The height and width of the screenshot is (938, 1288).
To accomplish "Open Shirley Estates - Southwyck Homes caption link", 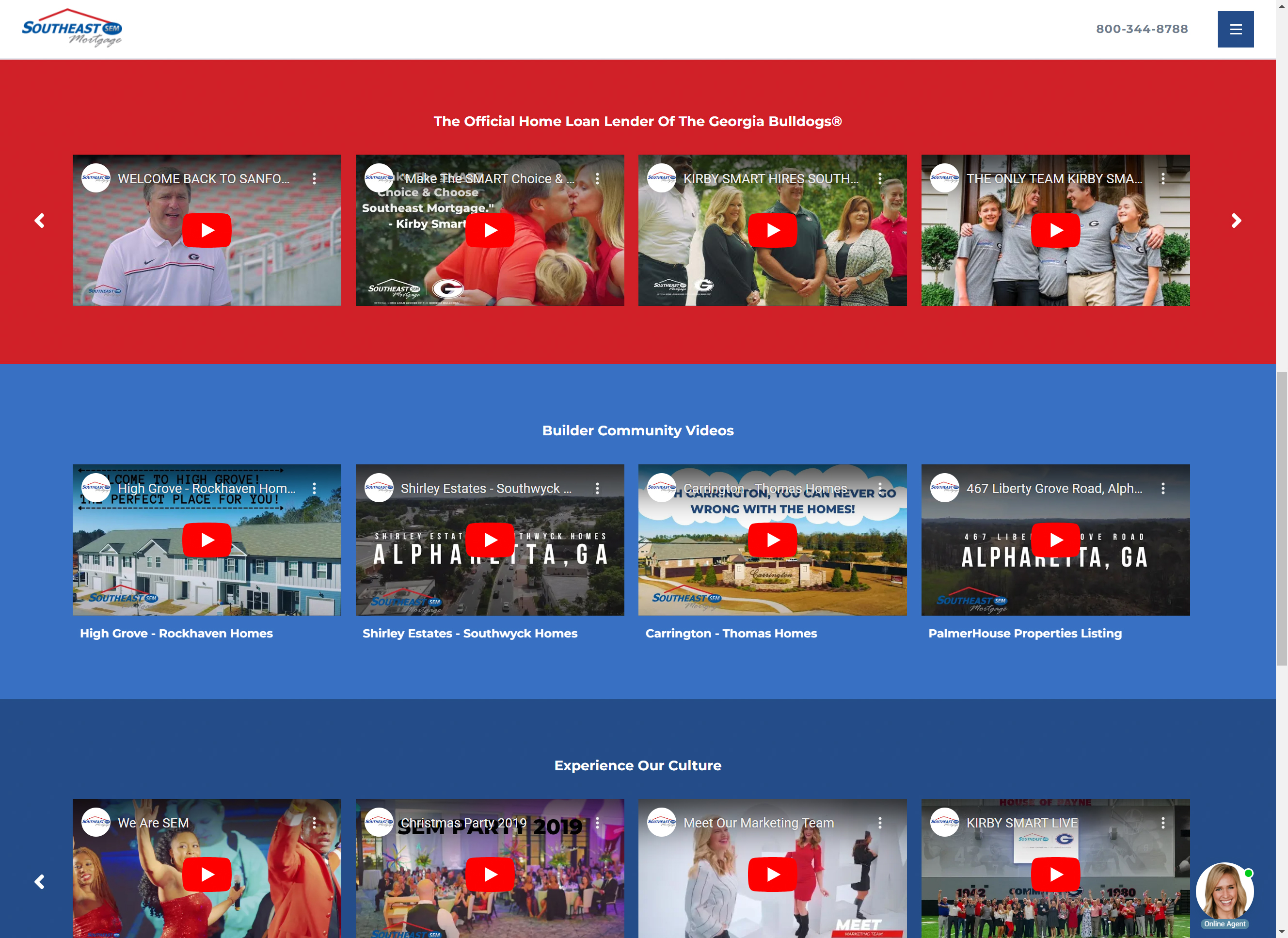I will click(x=470, y=633).
